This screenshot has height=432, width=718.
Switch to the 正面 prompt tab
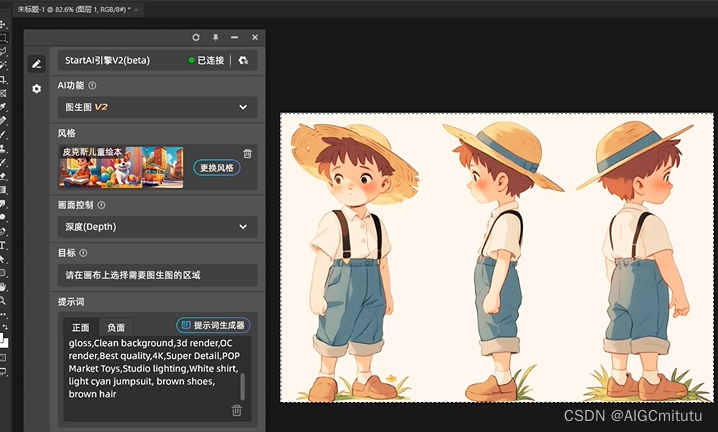(x=81, y=327)
